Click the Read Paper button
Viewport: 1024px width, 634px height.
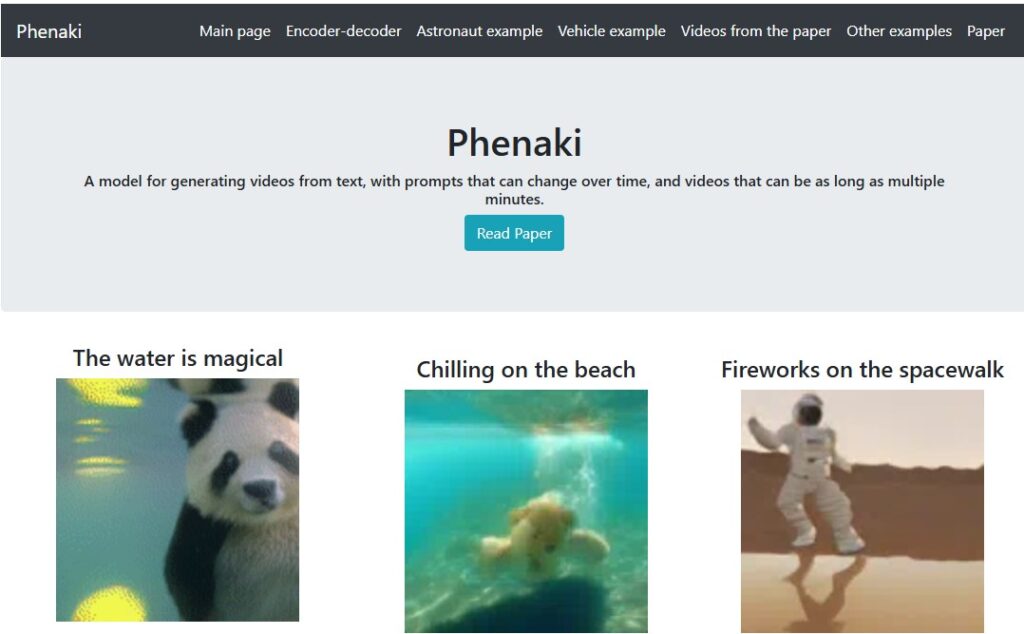tap(514, 233)
